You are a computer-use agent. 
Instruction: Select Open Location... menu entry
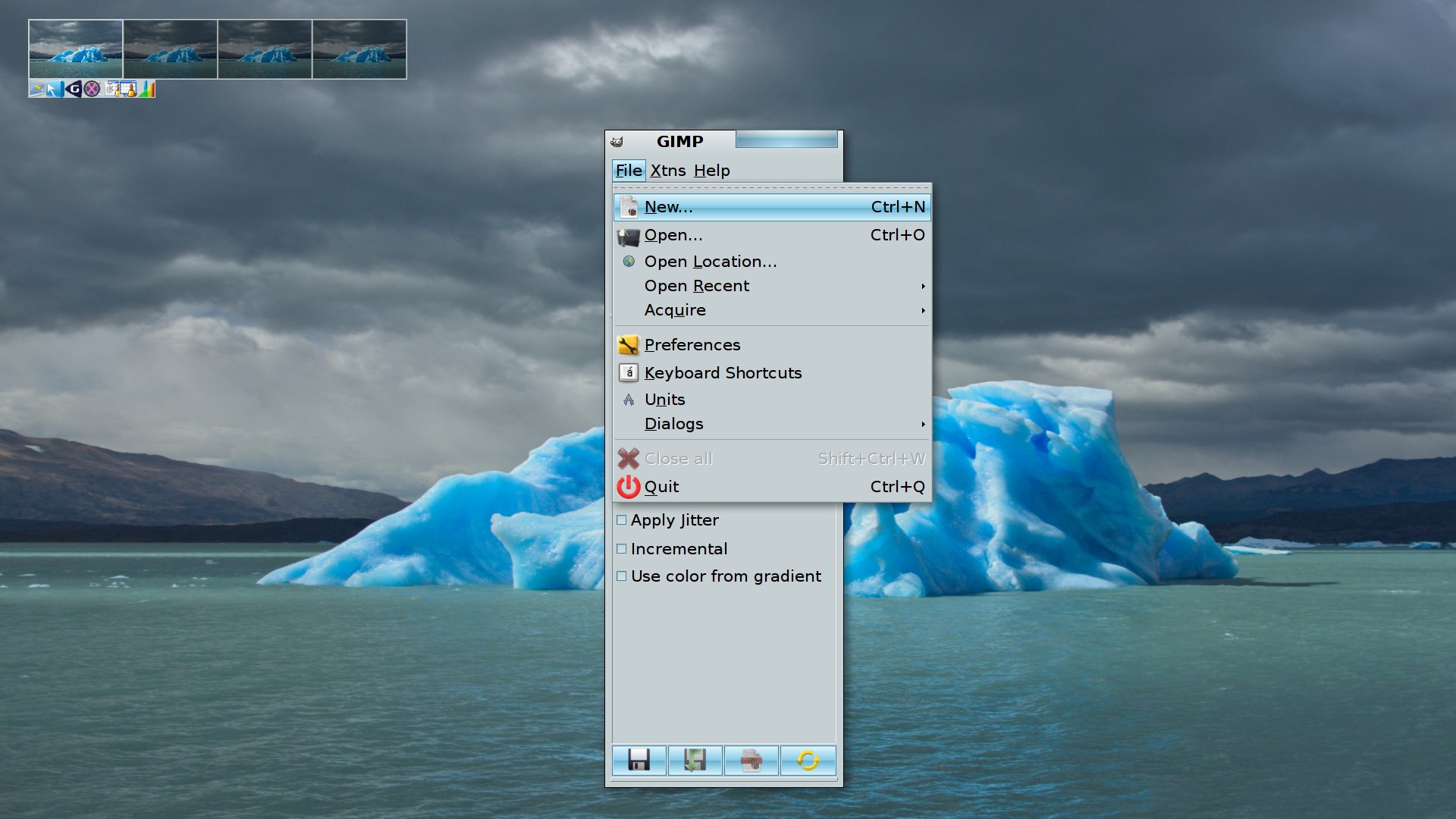pyautogui.click(x=772, y=262)
